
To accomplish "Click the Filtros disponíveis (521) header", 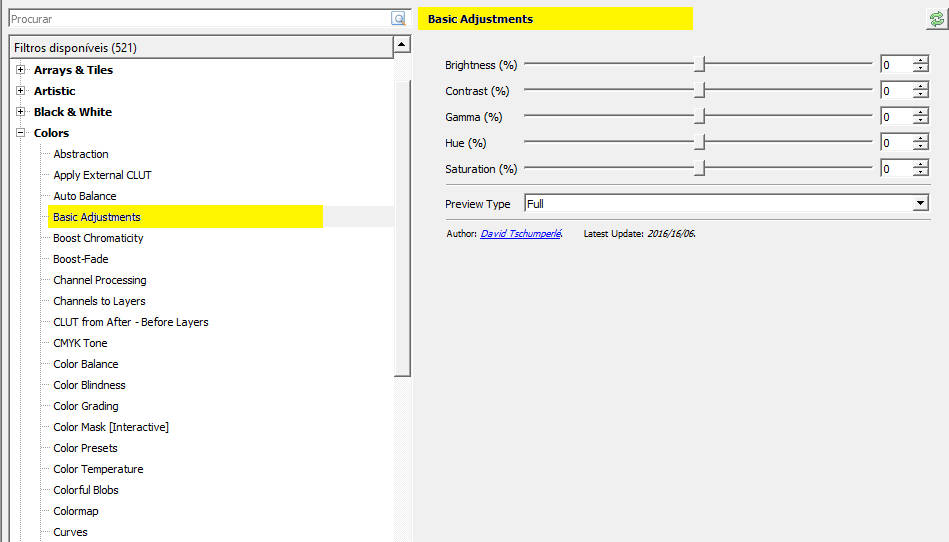I will pyautogui.click(x=201, y=47).
